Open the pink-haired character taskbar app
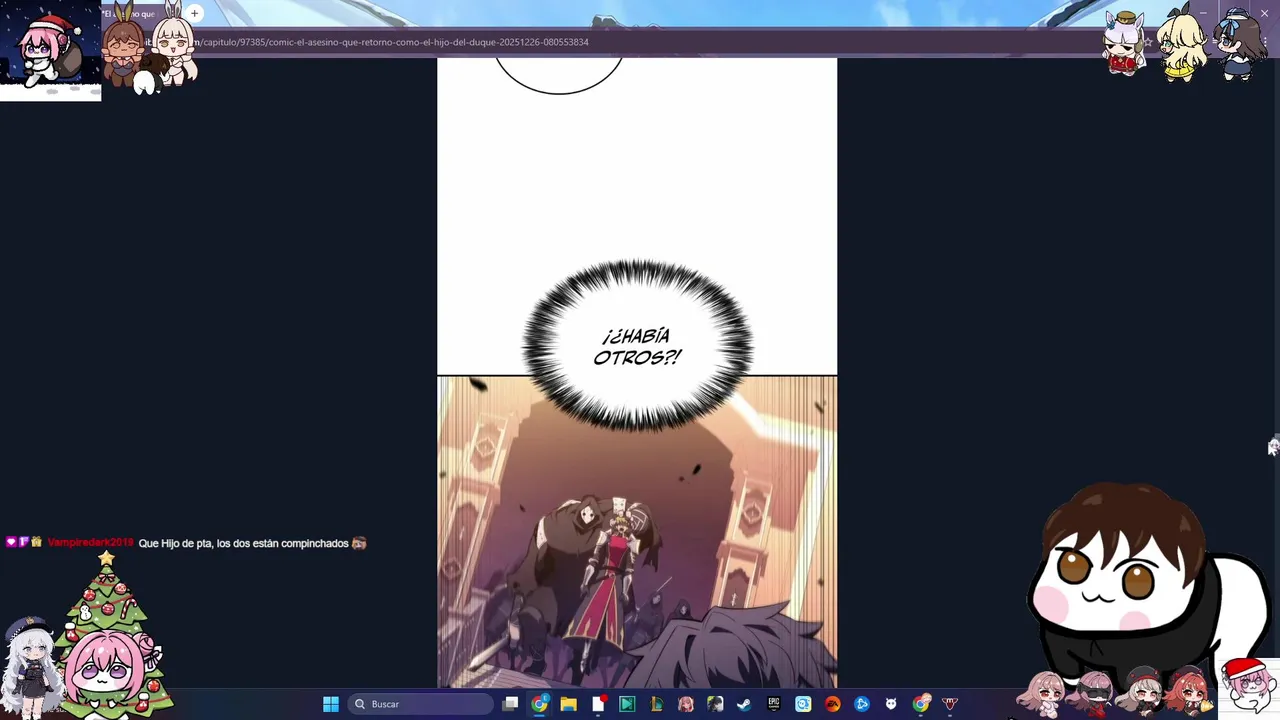The height and width of the screenshot is (720, 1280). (x=686, y=704)
